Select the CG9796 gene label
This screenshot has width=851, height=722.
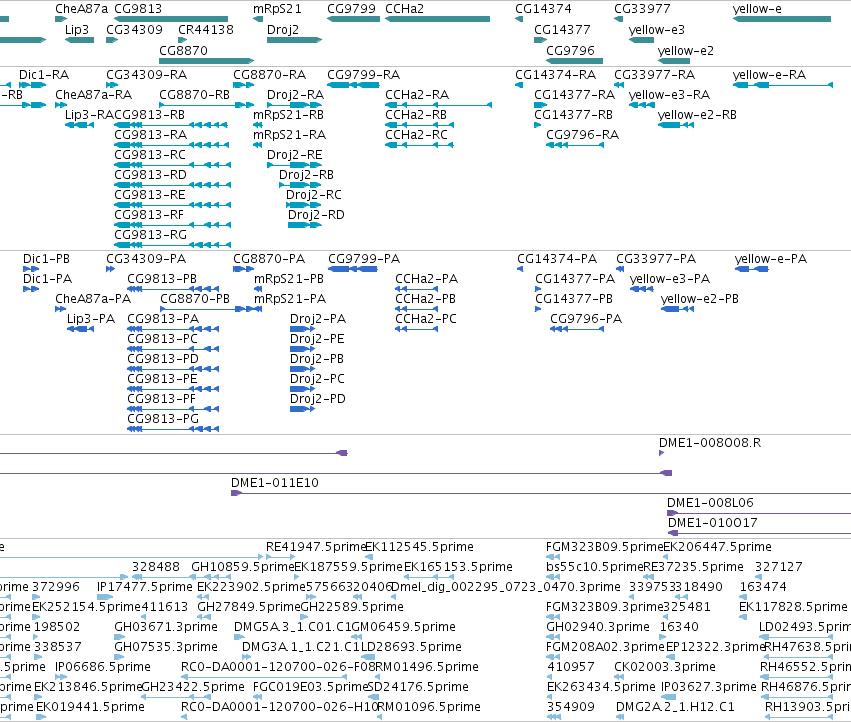pos(570,50)
